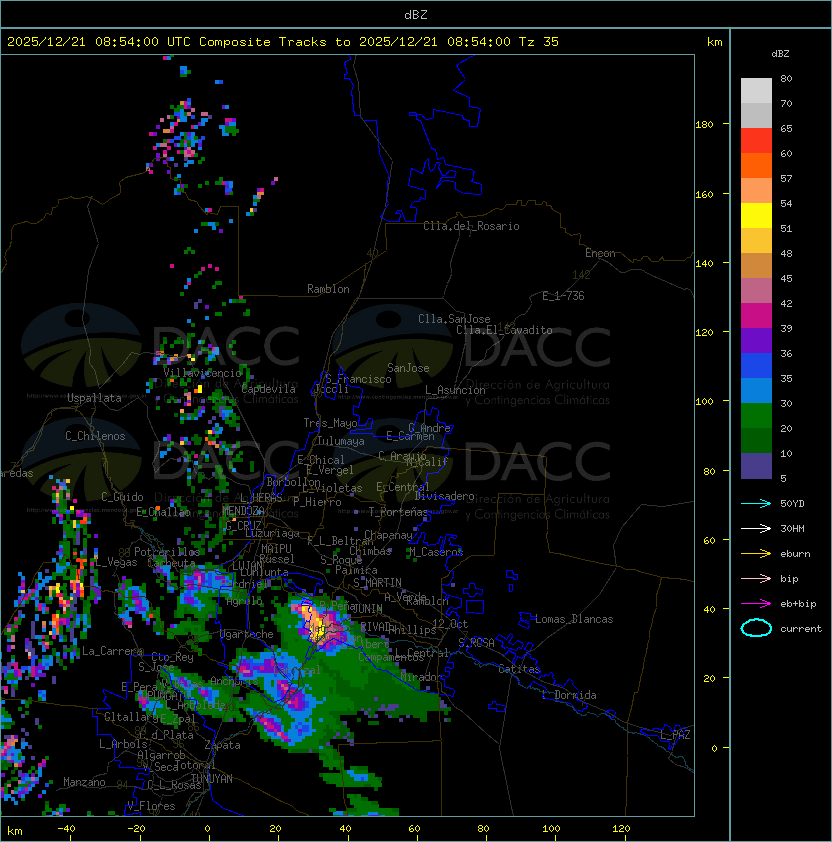Click the 'SanJose' label near S_Francisco
Image resolution: width=832 pixels, height=842 pixels.
click(408, 368)
